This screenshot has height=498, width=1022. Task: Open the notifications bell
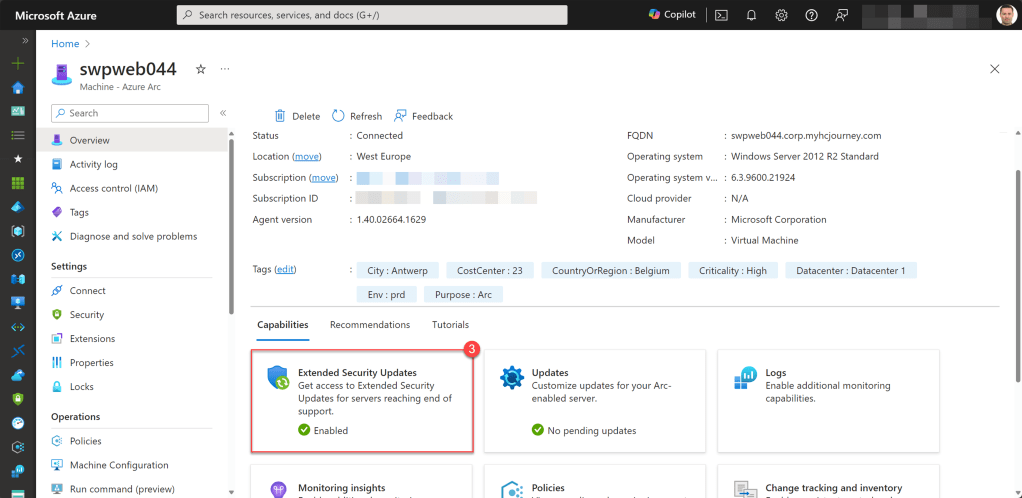click(751, 15)
